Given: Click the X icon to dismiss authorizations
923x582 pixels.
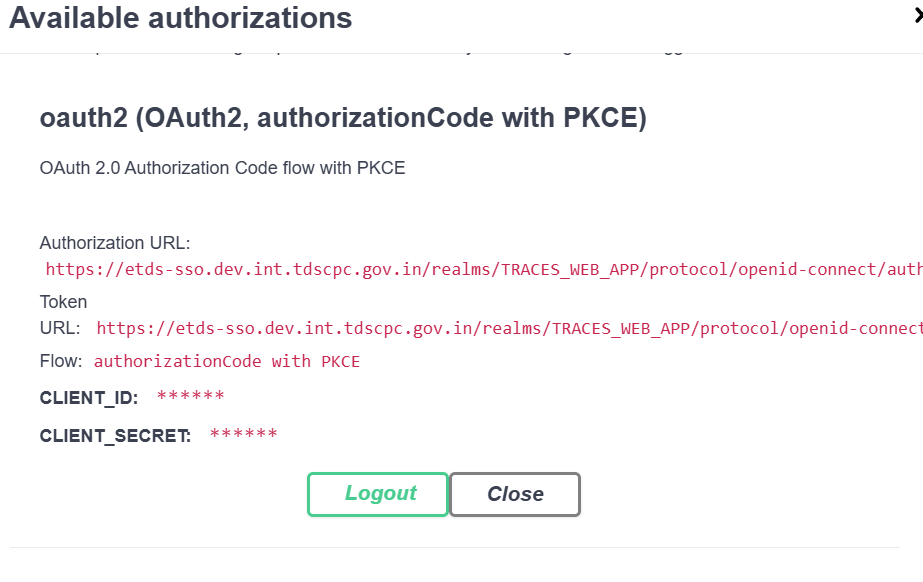Looking at the screenshot, I should click(917, 15).
